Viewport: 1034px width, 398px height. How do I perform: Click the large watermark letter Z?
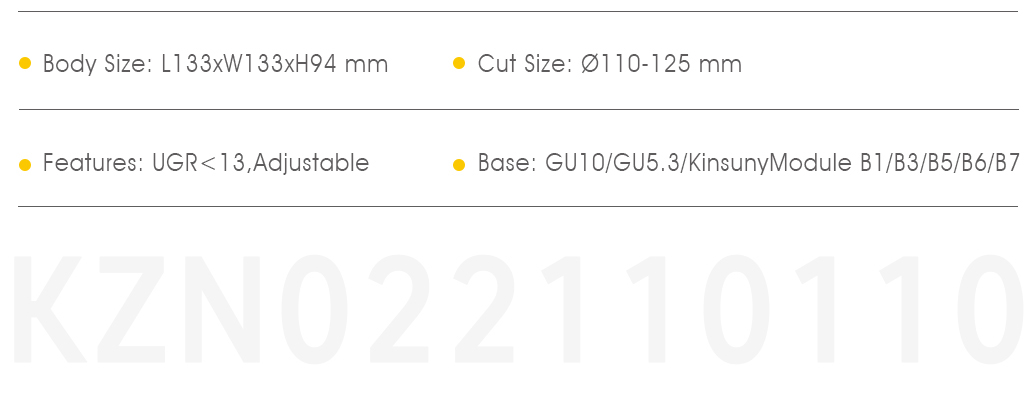point(131,309)
